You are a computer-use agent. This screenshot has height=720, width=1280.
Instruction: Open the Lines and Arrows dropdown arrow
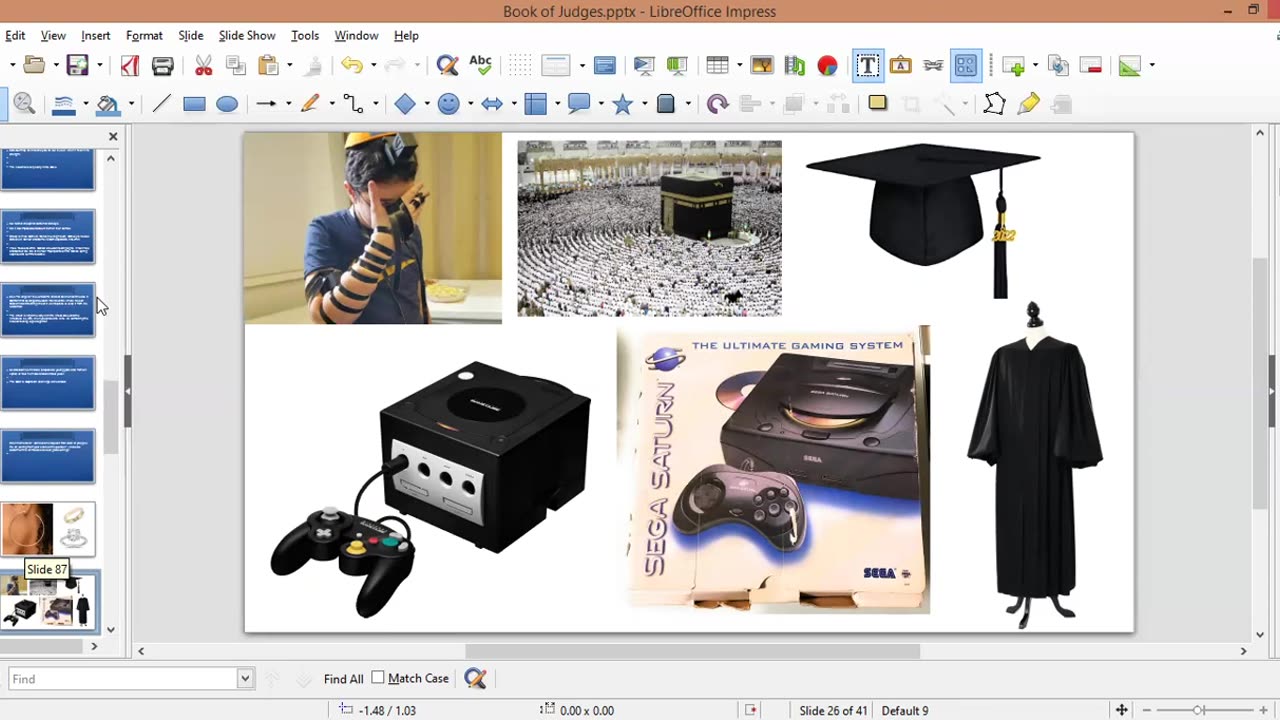[287, 103]
